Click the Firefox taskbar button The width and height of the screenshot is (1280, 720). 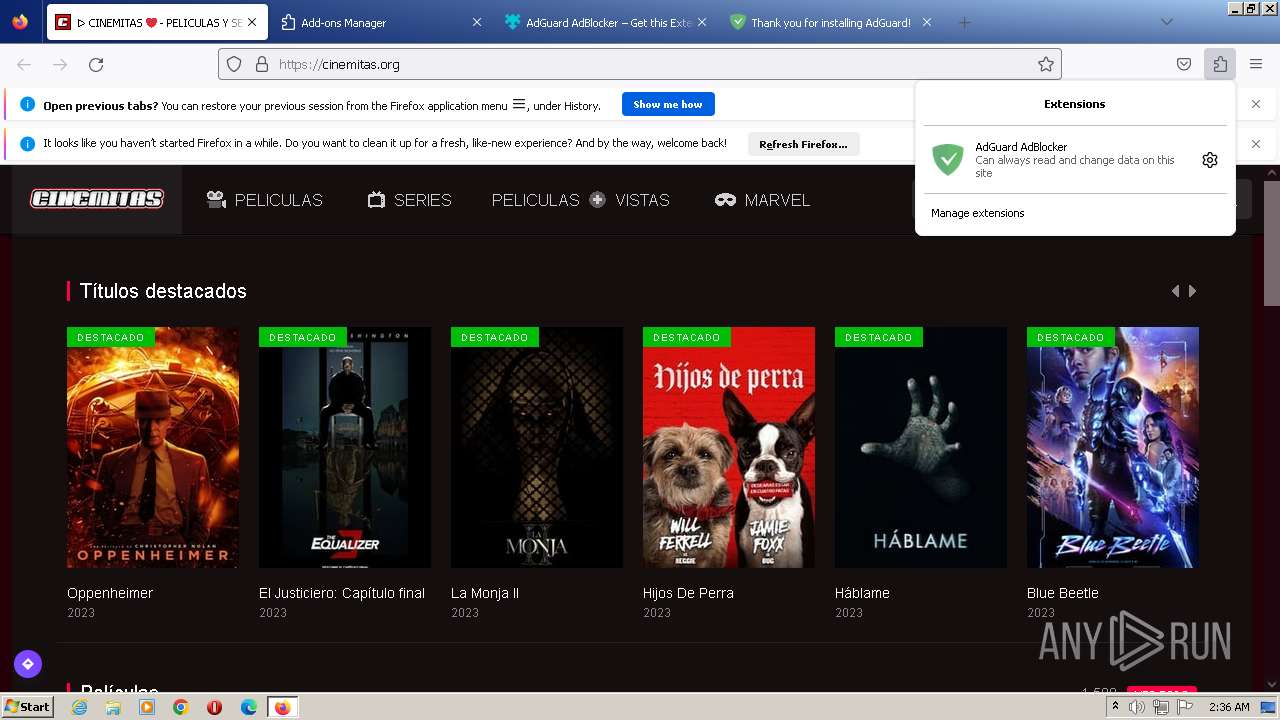282,707
